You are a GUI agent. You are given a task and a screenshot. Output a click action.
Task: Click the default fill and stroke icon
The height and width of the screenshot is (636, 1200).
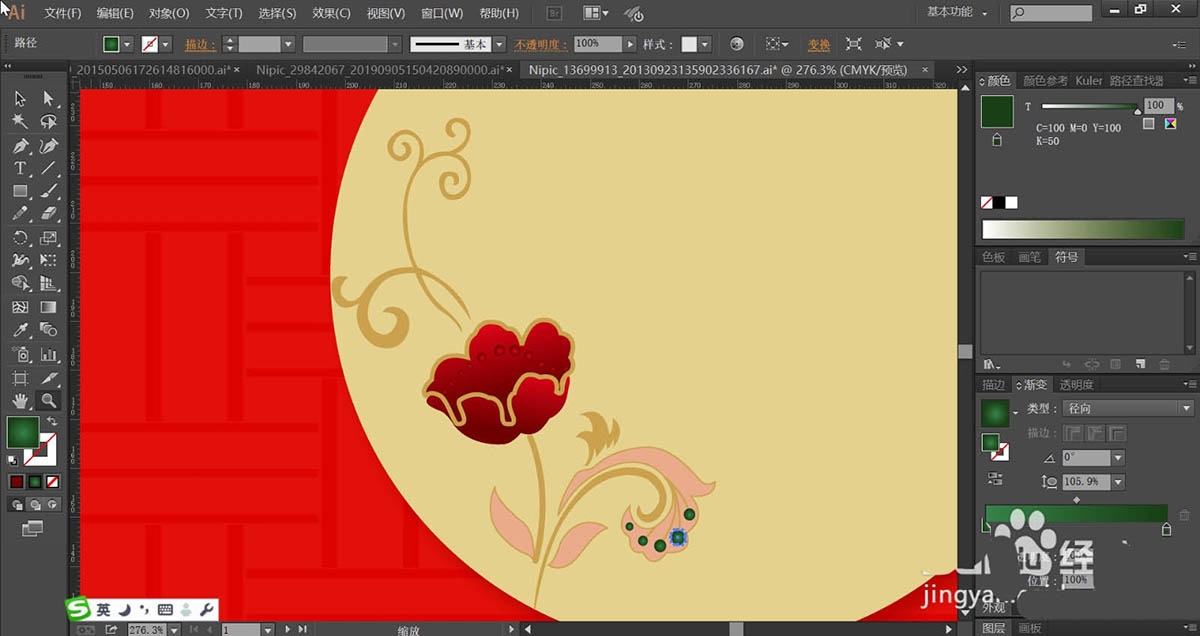pyautogui.click(x=13, y=461)
